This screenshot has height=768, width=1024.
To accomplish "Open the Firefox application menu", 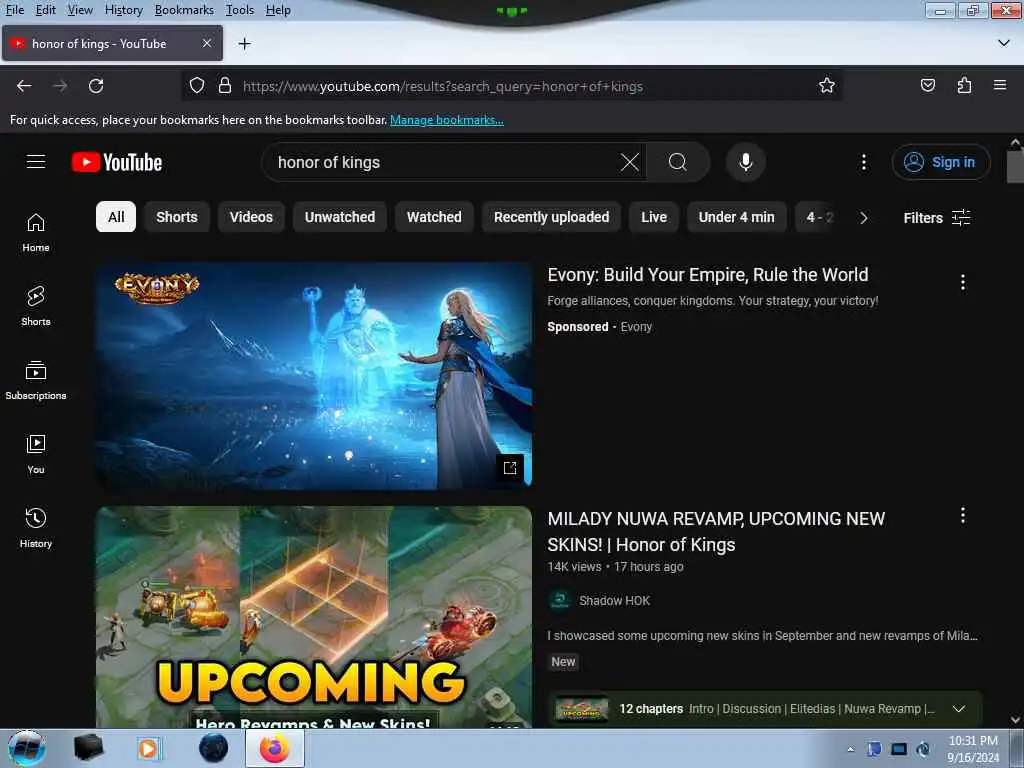I will click(x=1000, y=85).
